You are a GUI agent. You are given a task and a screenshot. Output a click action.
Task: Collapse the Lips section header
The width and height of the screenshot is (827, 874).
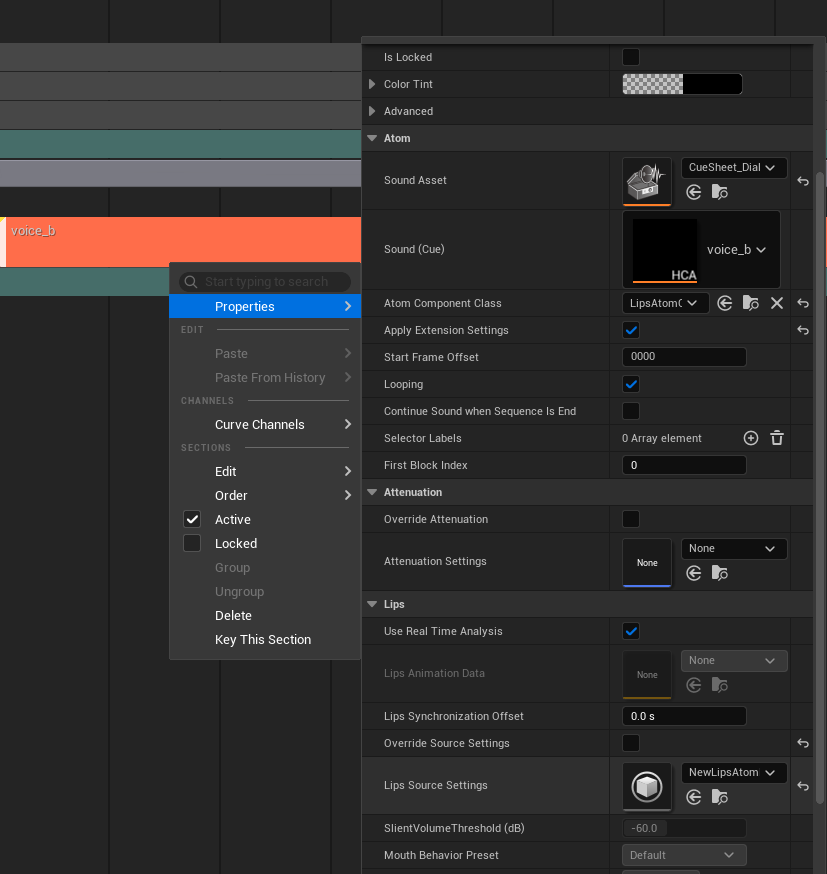373,604
